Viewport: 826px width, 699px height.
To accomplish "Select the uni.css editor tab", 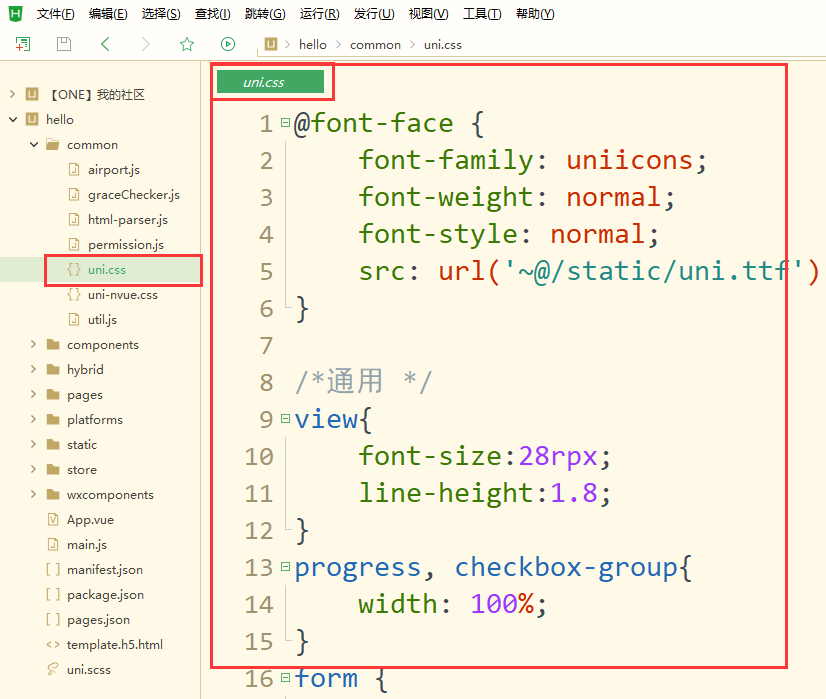I will pos(272,83).
